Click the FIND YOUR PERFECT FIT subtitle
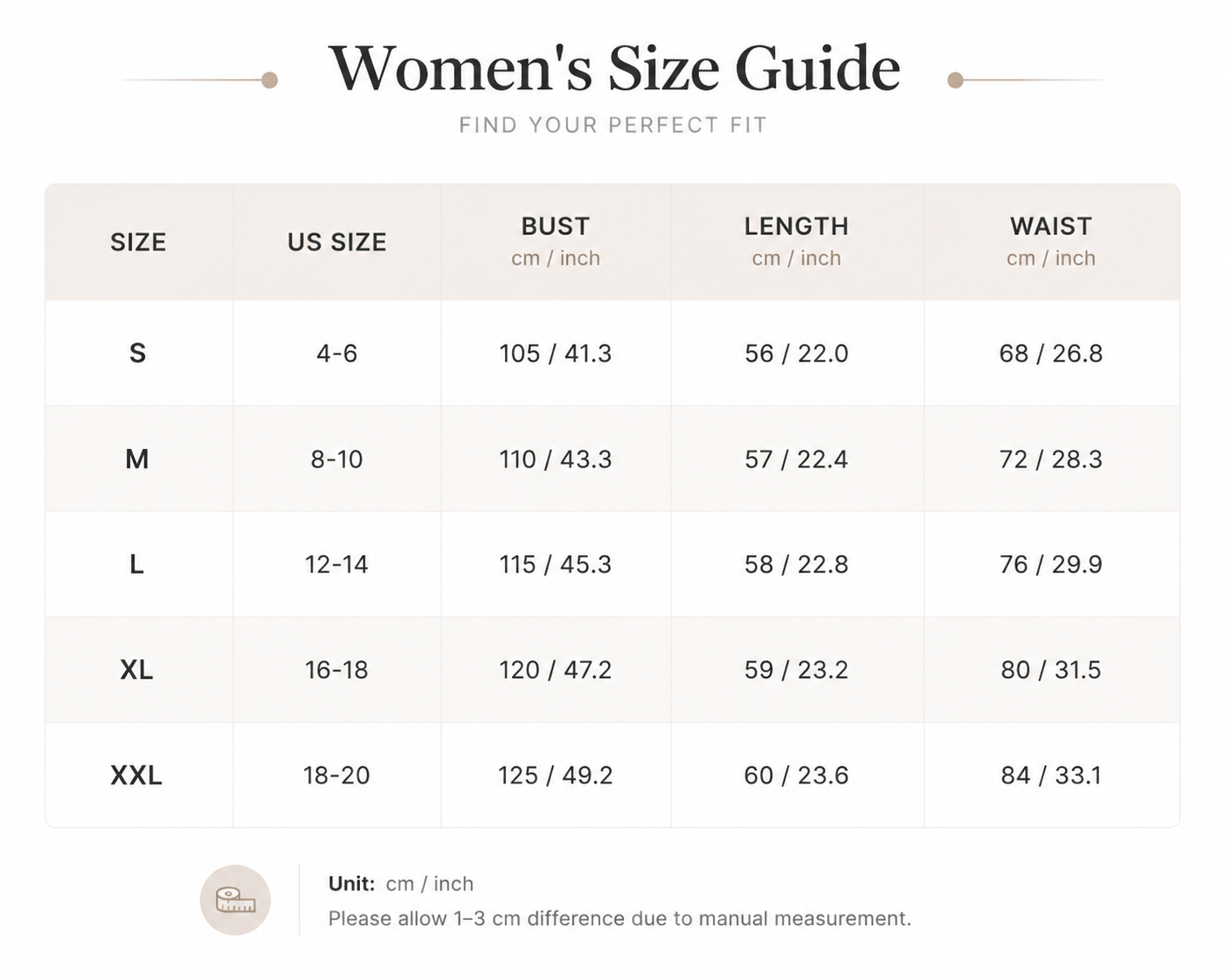This screenshot has height=980, width=1225. tap(612, 125)
